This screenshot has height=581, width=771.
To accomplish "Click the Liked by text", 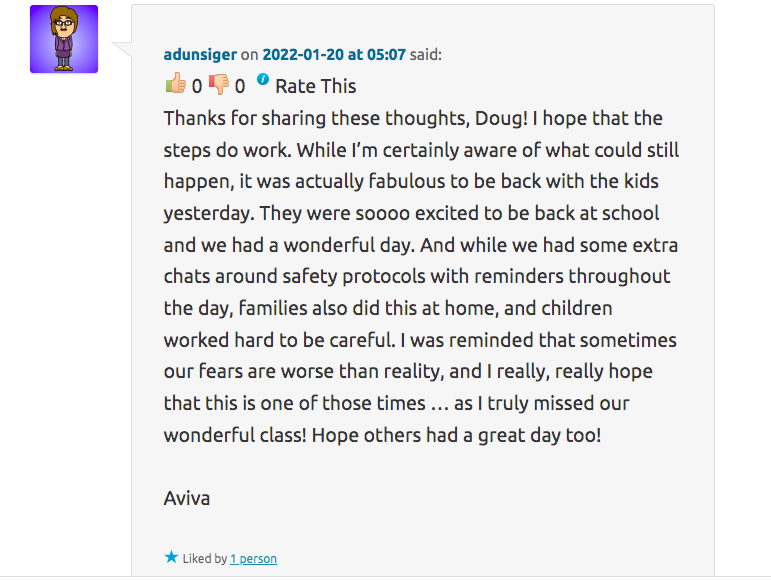I will [205, 559].
